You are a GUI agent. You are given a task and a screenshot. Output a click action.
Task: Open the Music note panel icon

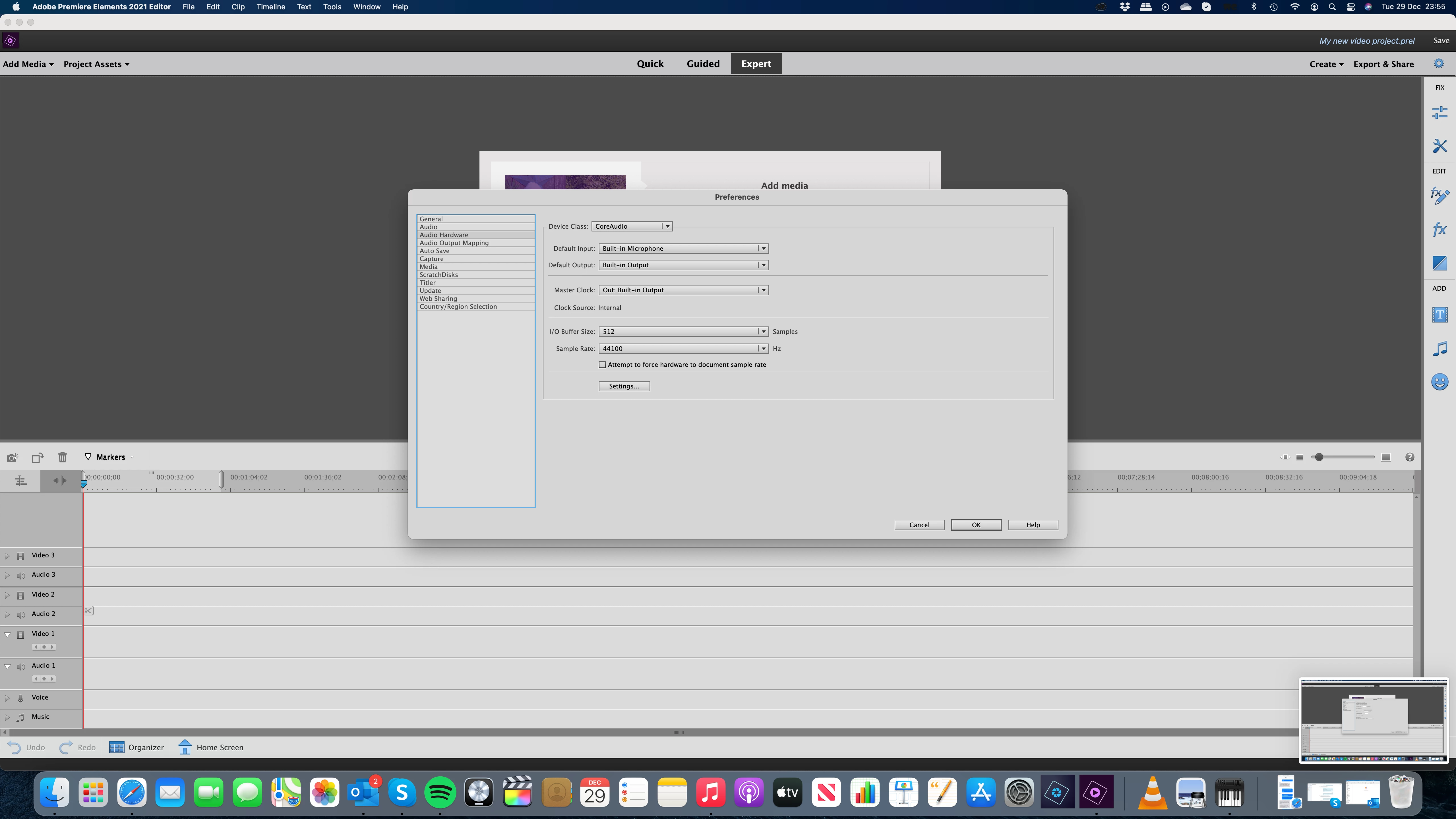tap(1439, 348)
